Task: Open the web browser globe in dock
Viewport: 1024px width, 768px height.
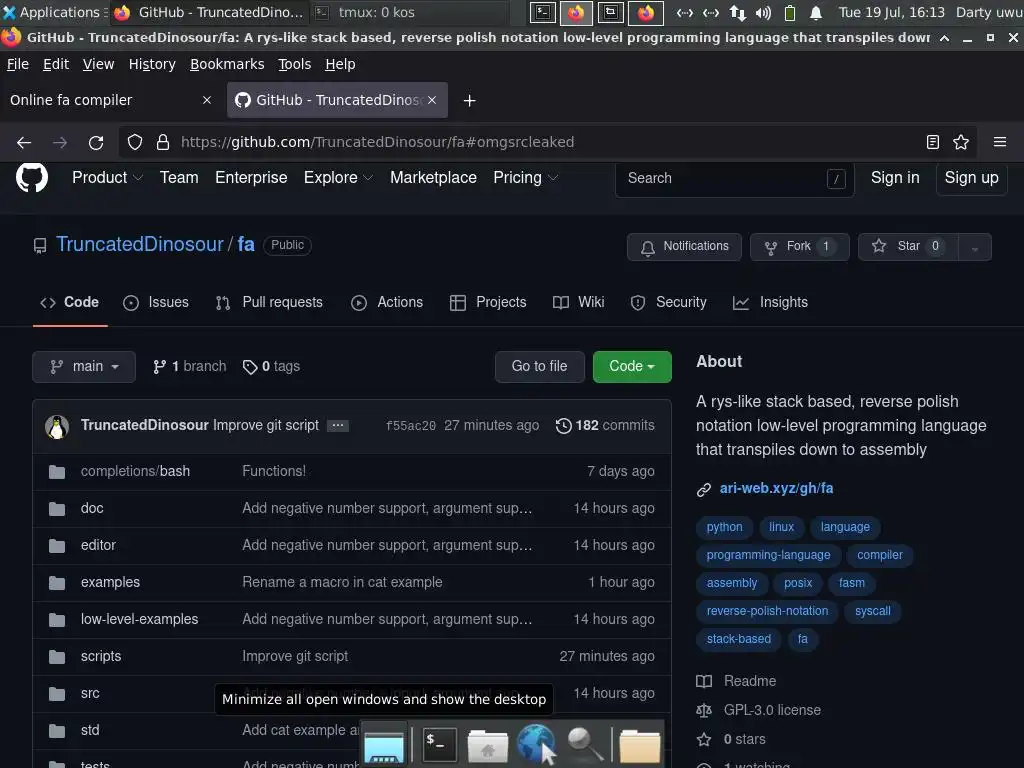Action: 536,744
